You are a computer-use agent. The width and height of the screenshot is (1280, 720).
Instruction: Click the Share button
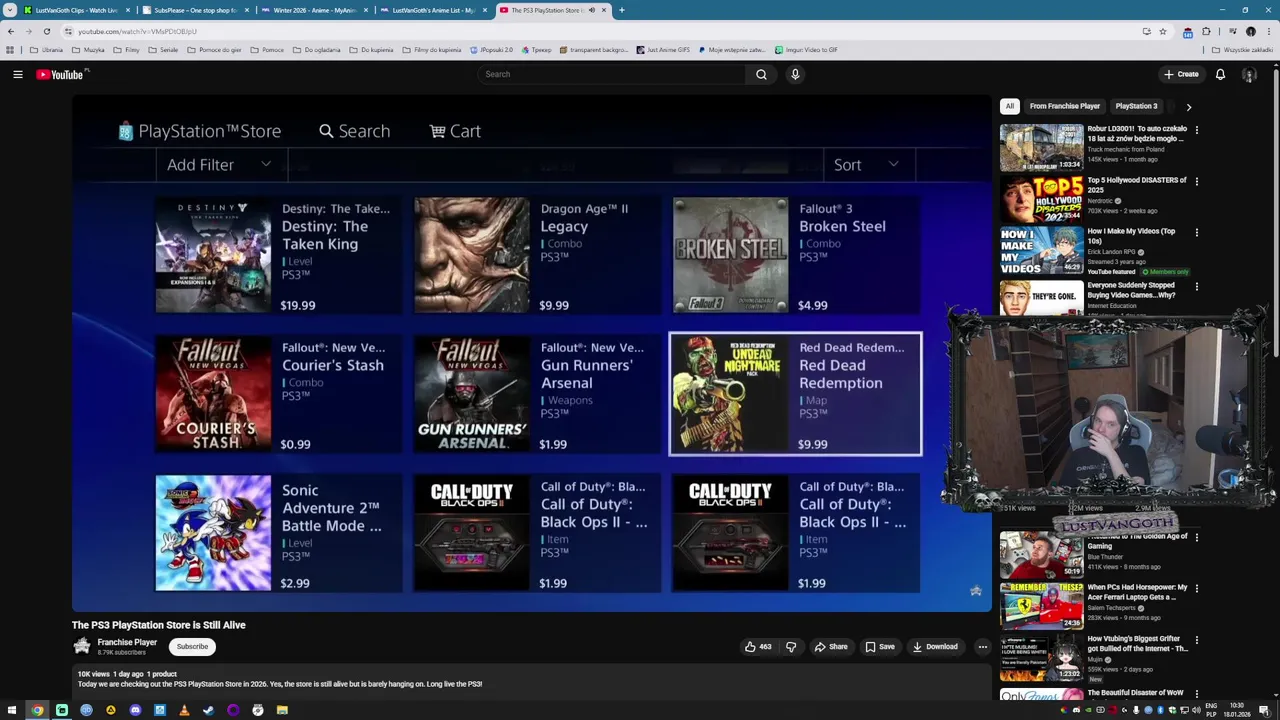pos(831,647)
